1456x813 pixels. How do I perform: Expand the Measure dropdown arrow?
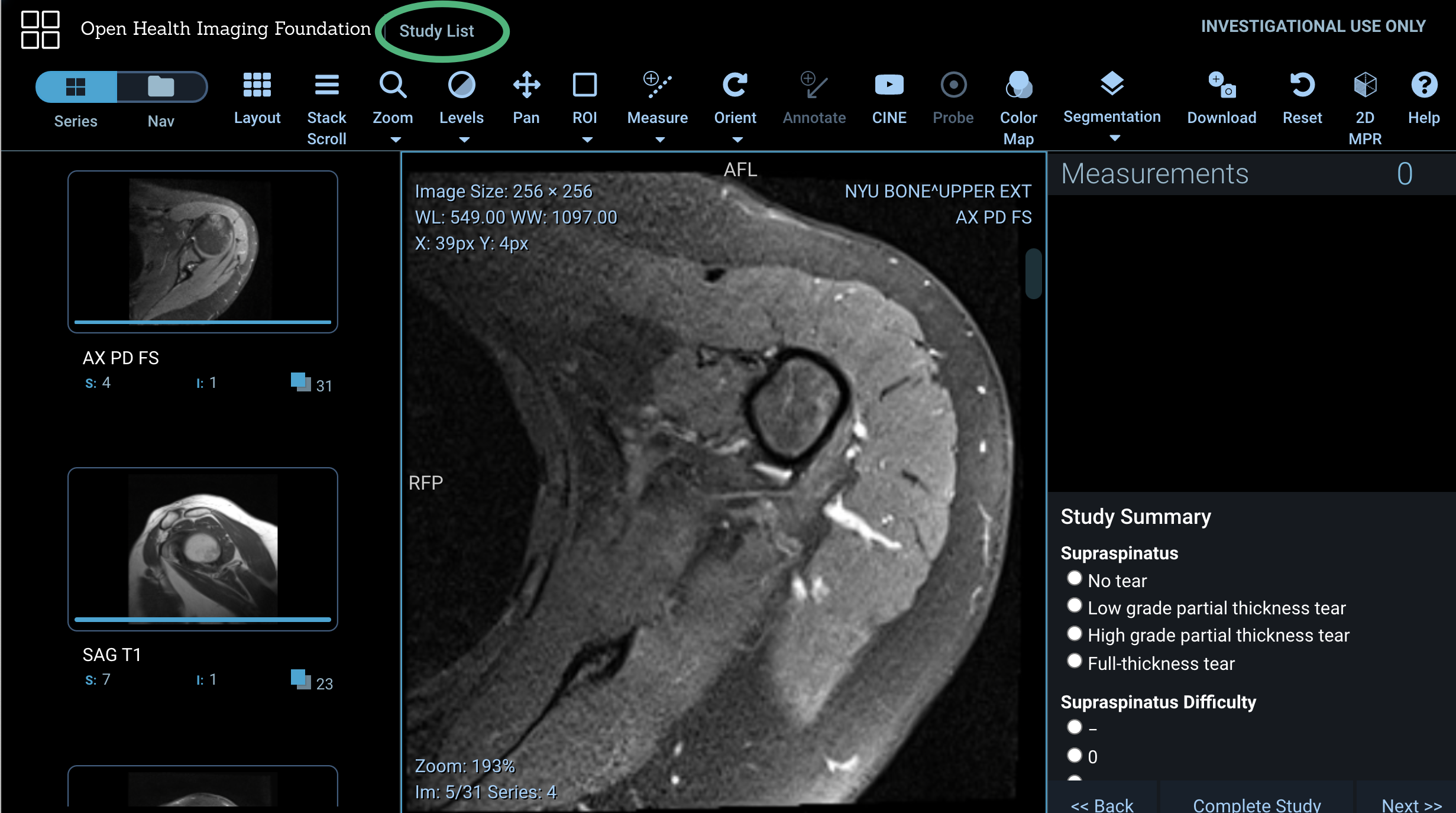[660, 140]
